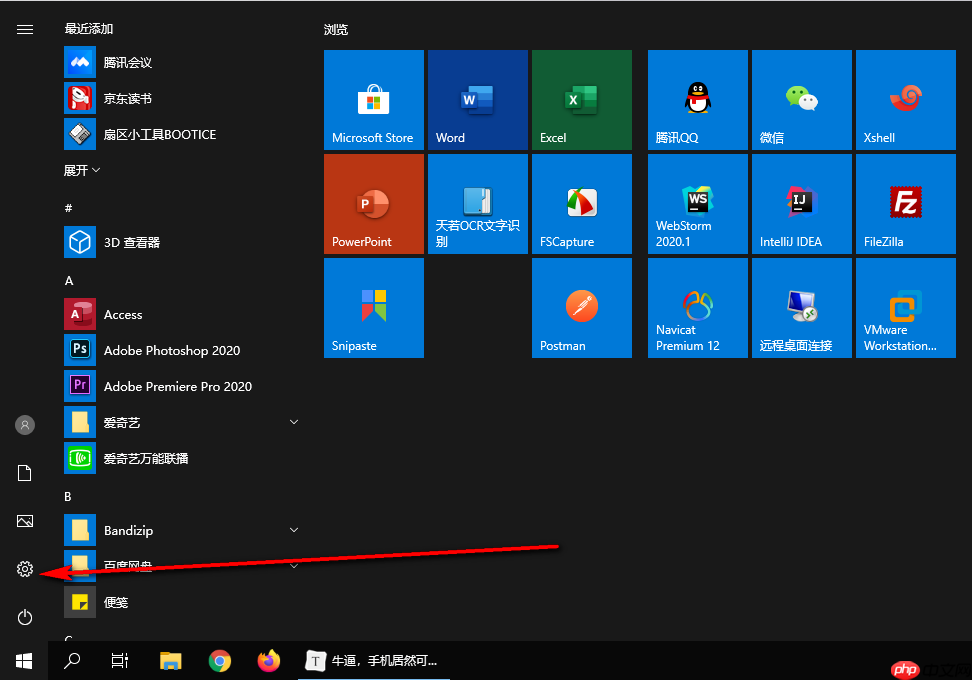Toggle the hamburger menu at top left
The height and width of the screenshot is (680, 972).
[25, 30]
